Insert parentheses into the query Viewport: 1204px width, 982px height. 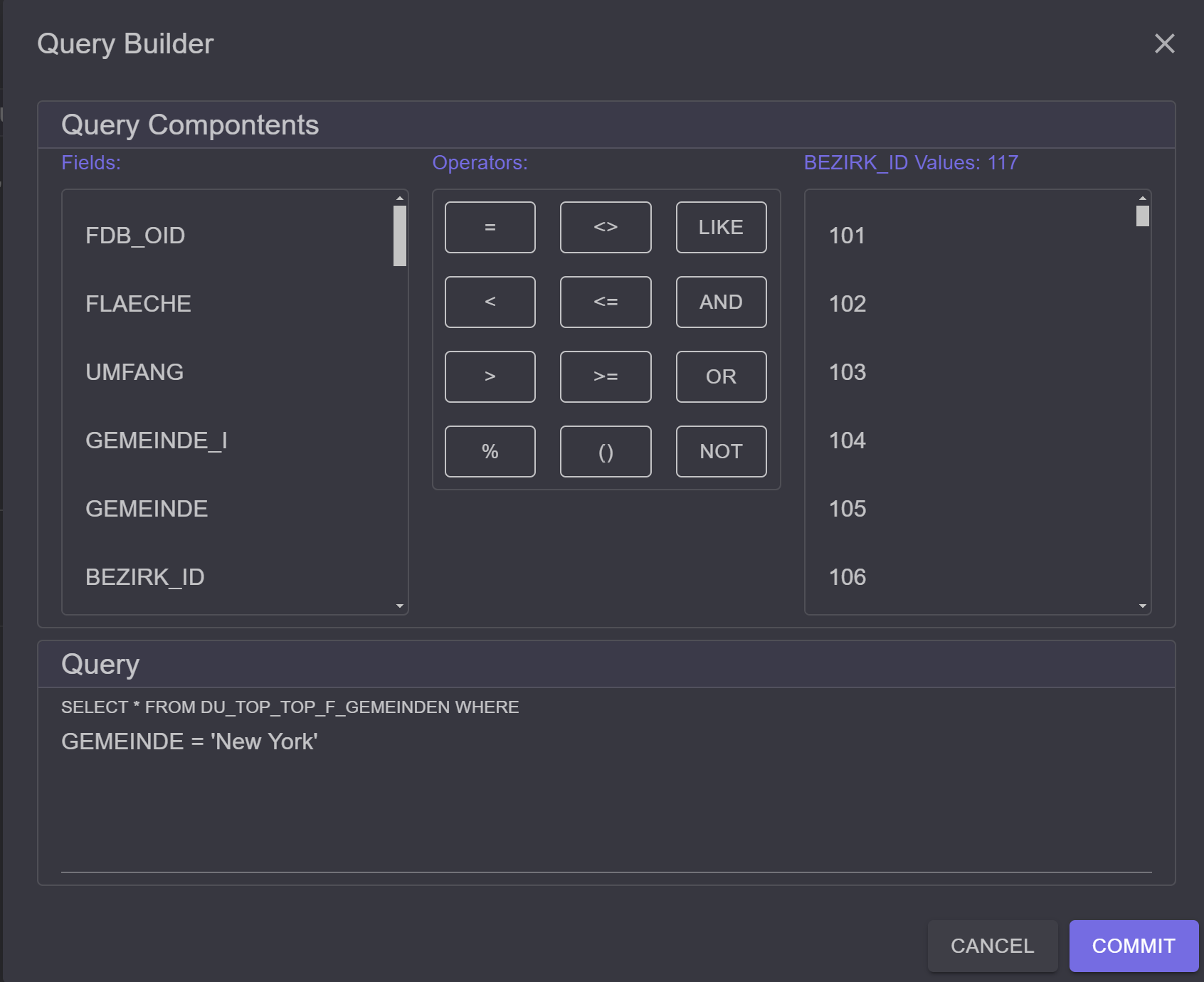tap(606, 451)
